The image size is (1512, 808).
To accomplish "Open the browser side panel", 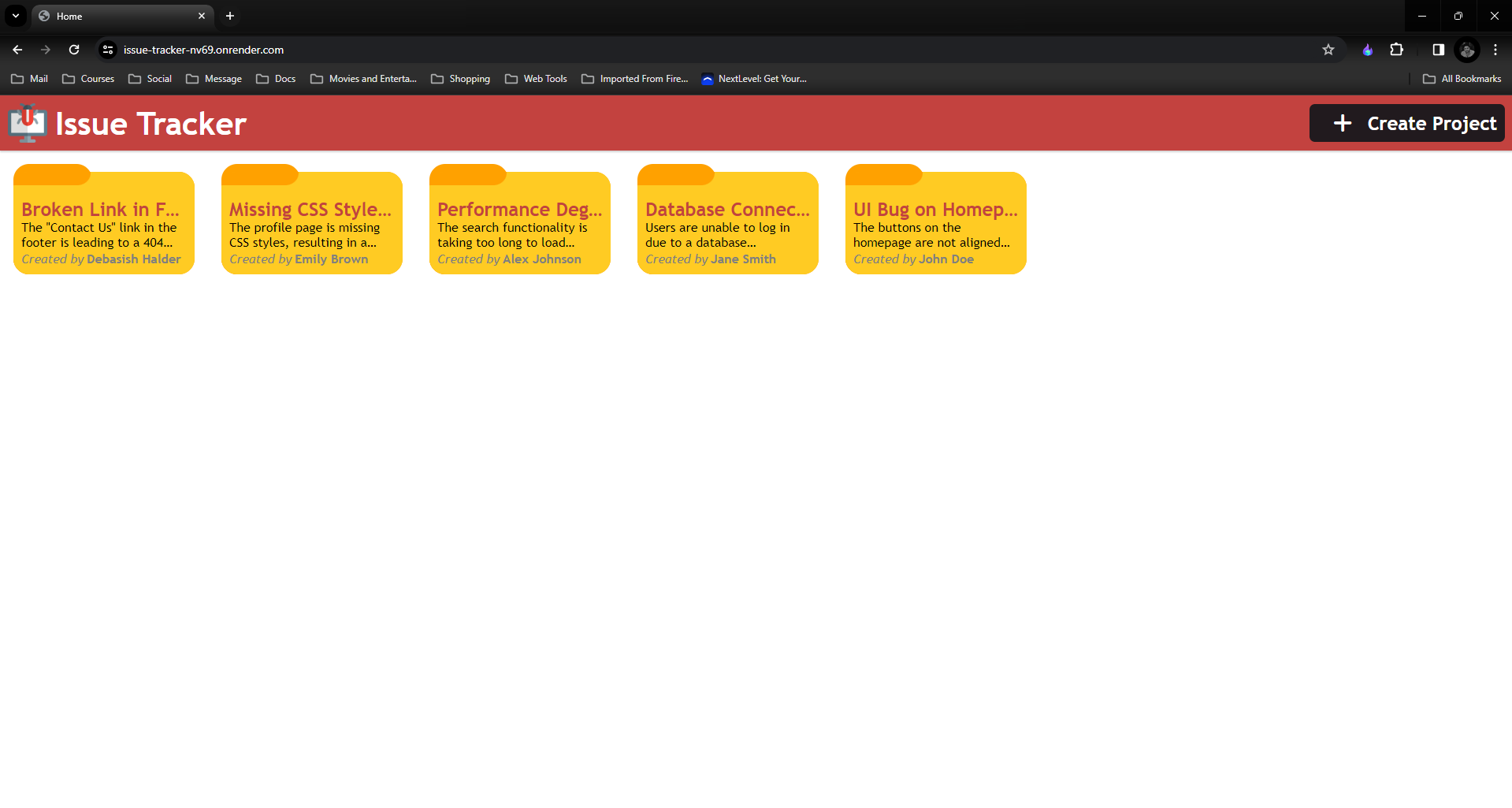I will 1438,50.
